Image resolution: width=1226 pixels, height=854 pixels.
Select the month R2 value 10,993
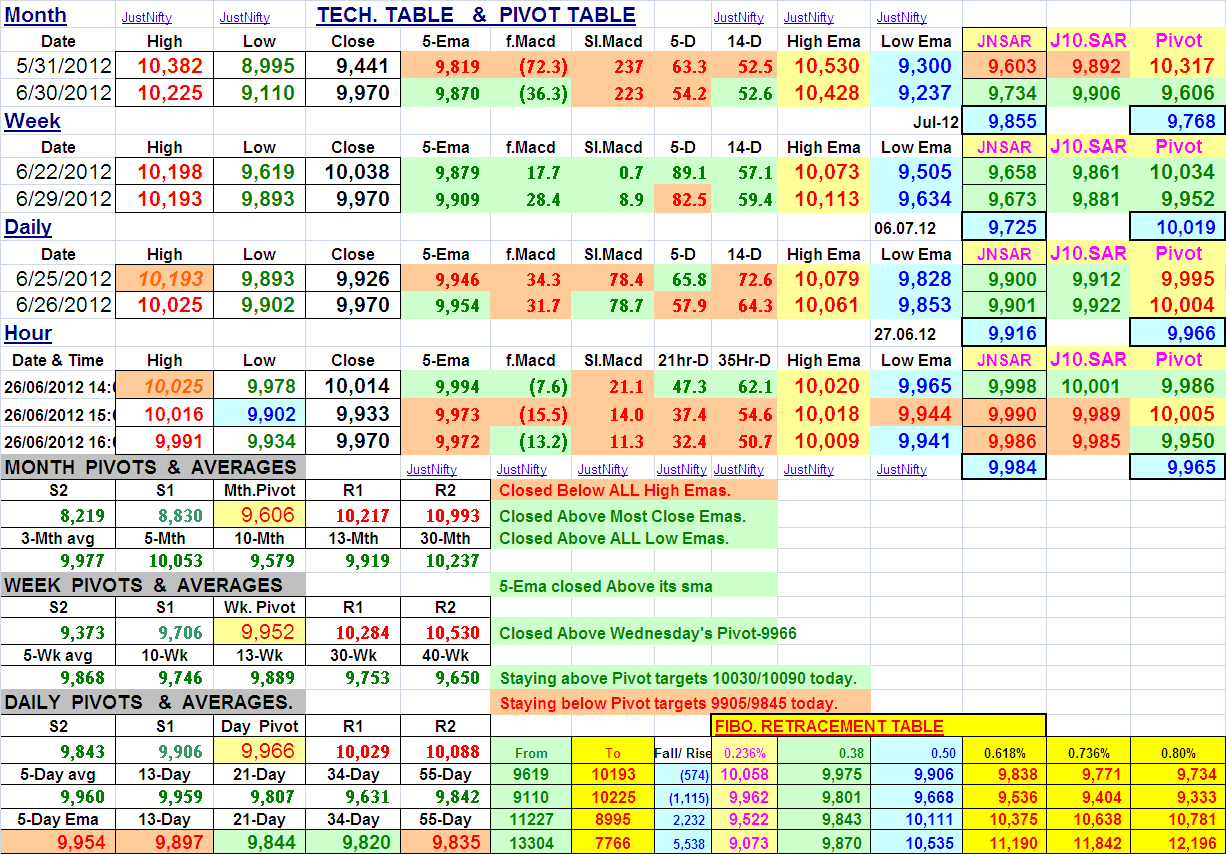(x=445, y=515)
